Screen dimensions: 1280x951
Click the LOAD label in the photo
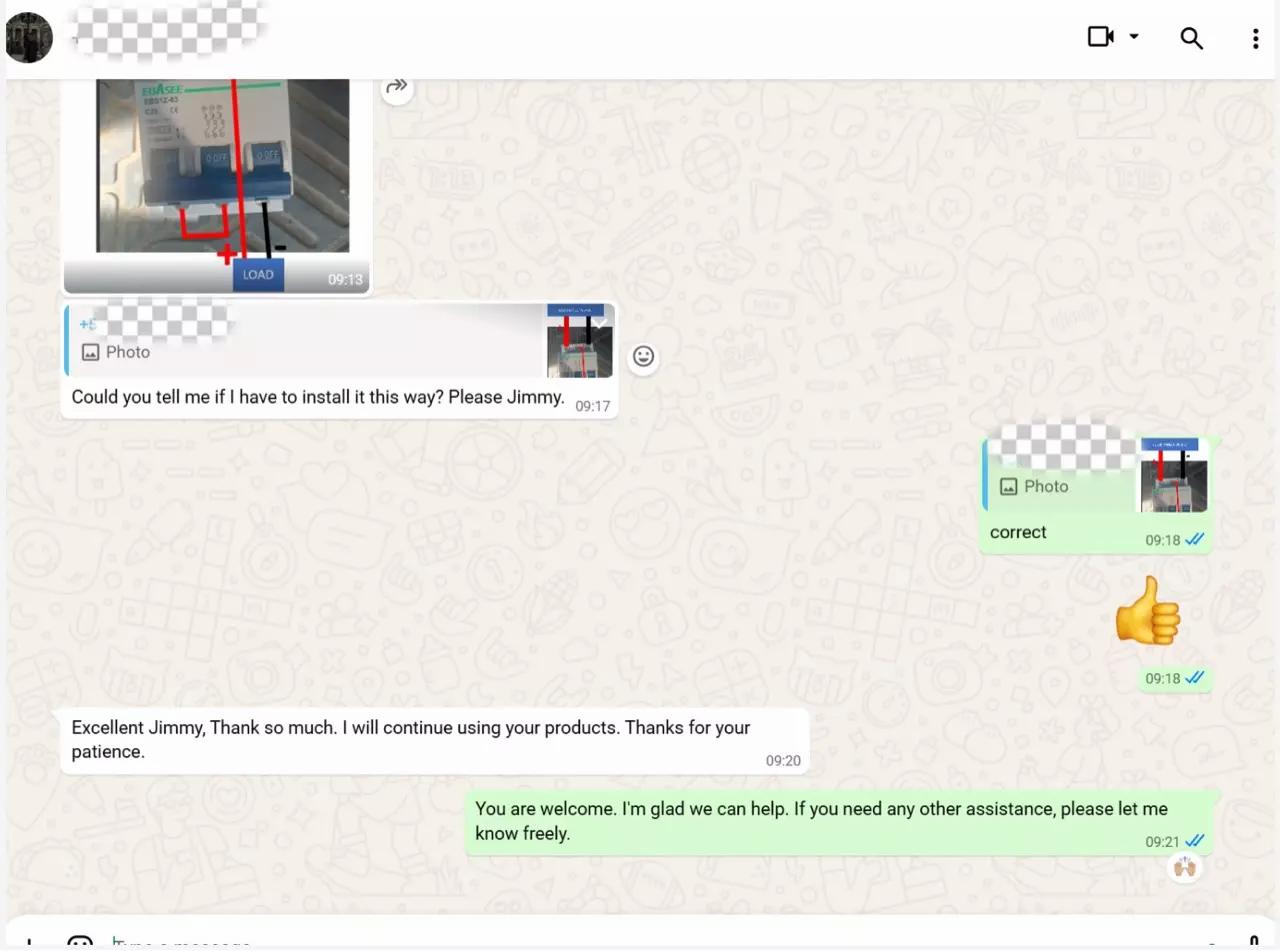point(258,275)
